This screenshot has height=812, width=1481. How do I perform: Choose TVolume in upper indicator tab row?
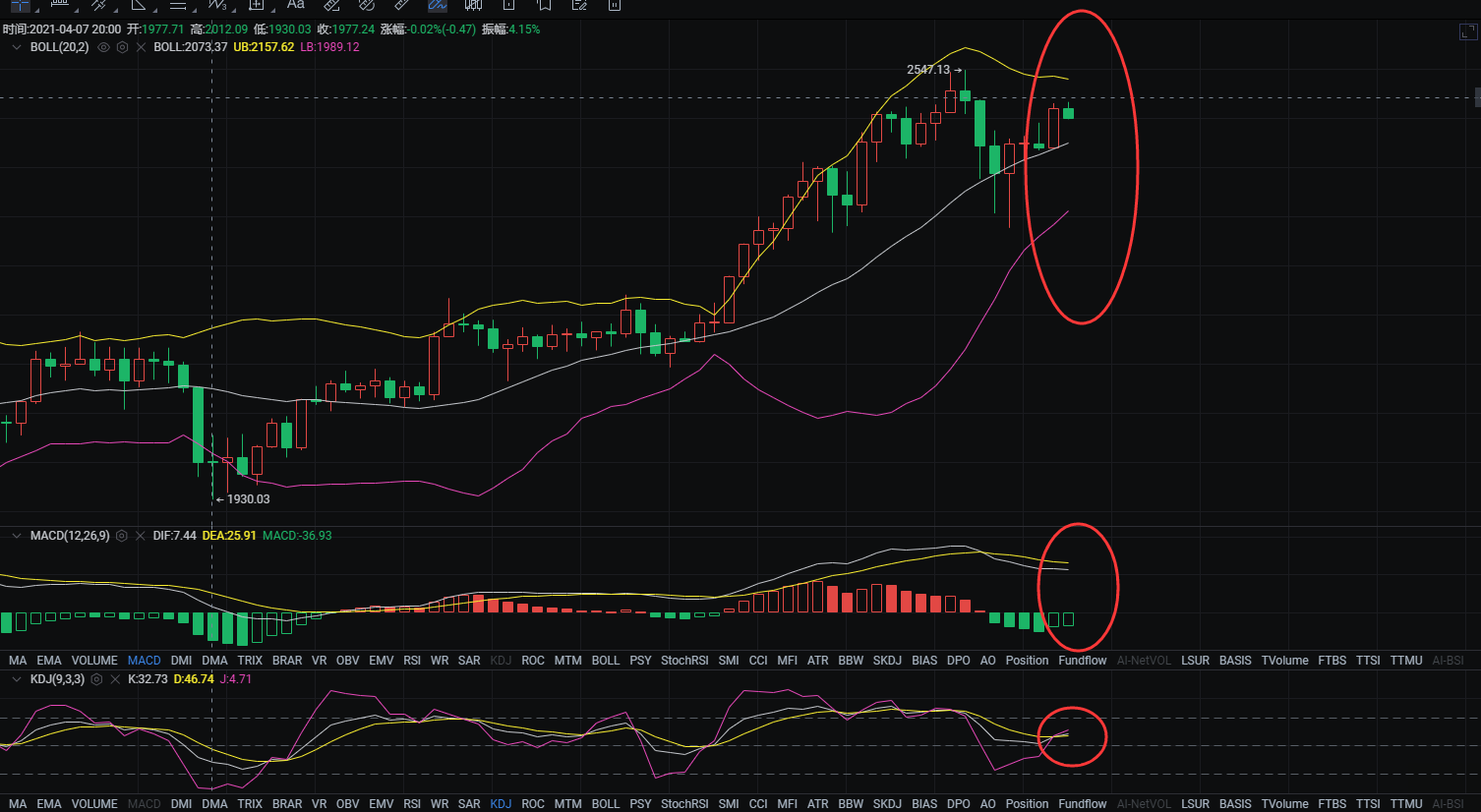1285,661
